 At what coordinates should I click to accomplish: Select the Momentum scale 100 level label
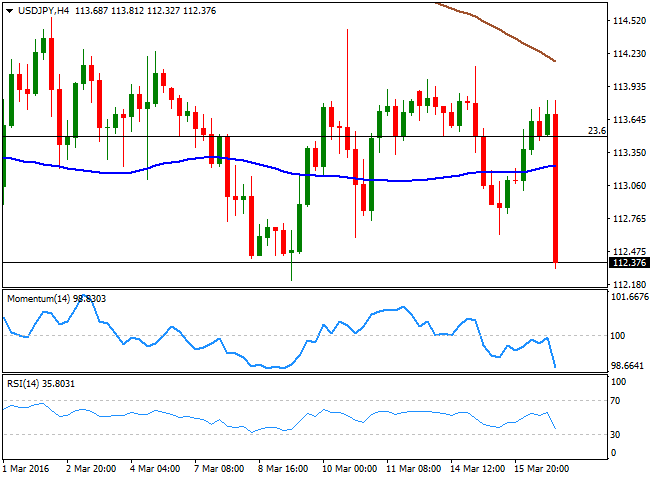pyautogui.click(x=618, y=336)
